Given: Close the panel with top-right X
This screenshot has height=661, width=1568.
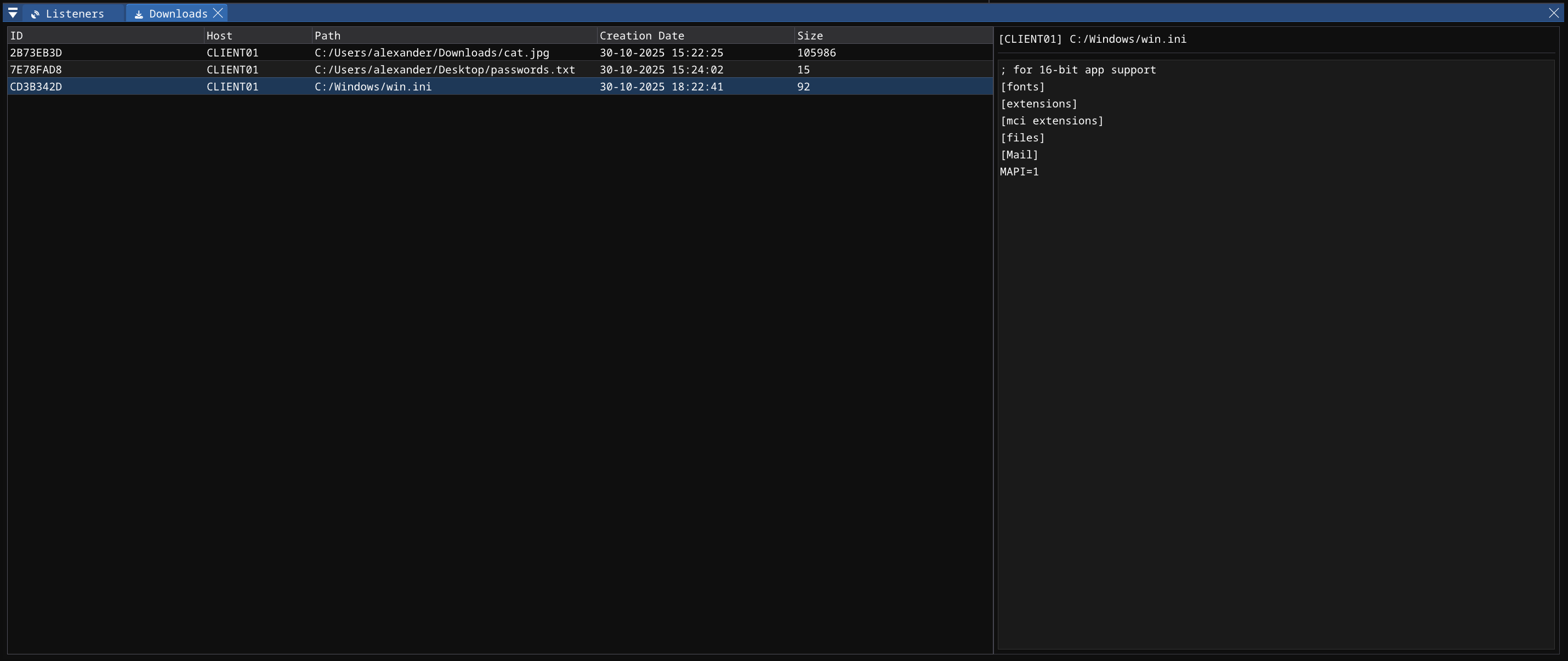Looking at the screenshot, I should 1553,13.
